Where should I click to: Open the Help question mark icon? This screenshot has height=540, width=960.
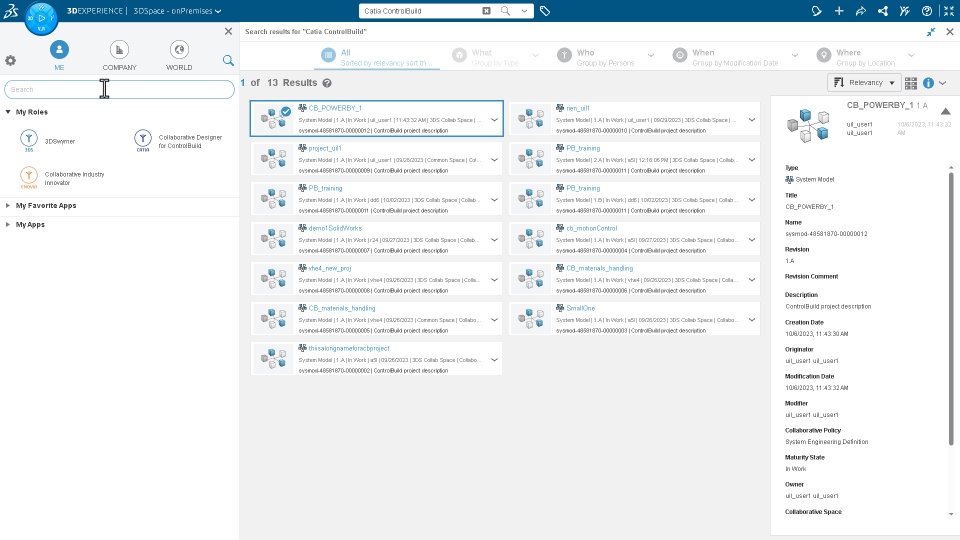click(927, 11)
